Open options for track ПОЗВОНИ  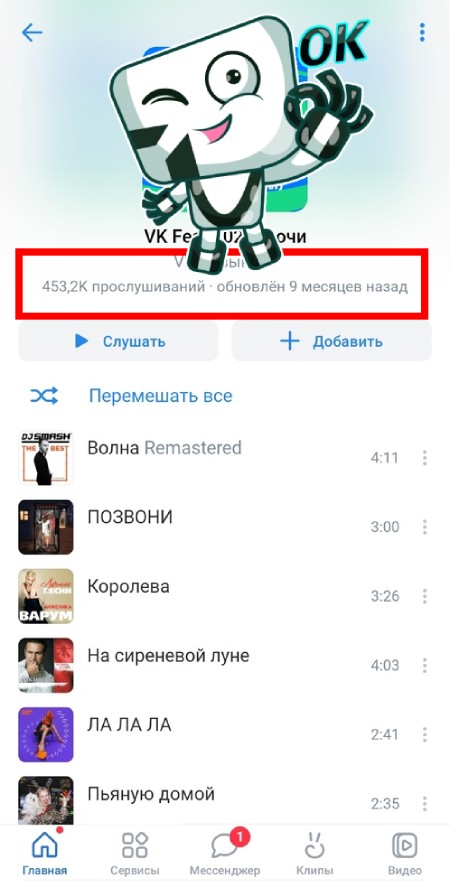(x=425, y=527)
